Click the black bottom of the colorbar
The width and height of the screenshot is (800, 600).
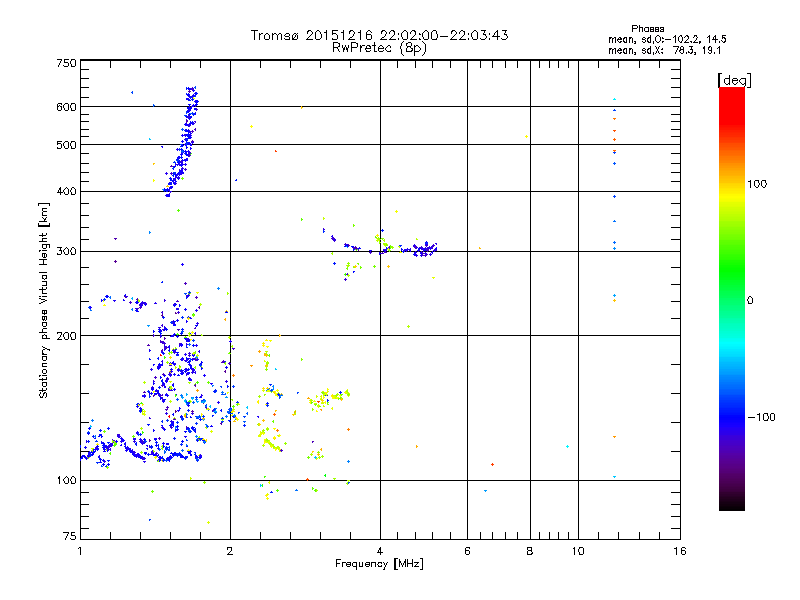tap(732, 503)
